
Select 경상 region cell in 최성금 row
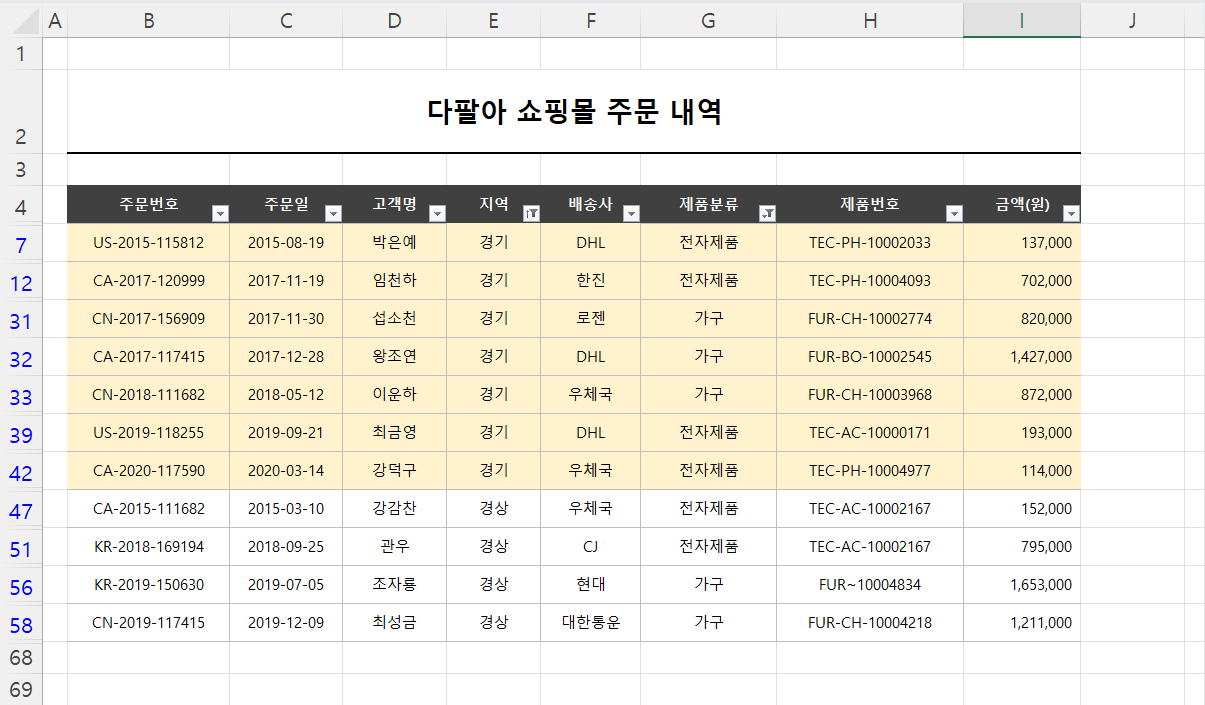click(493, 623)
